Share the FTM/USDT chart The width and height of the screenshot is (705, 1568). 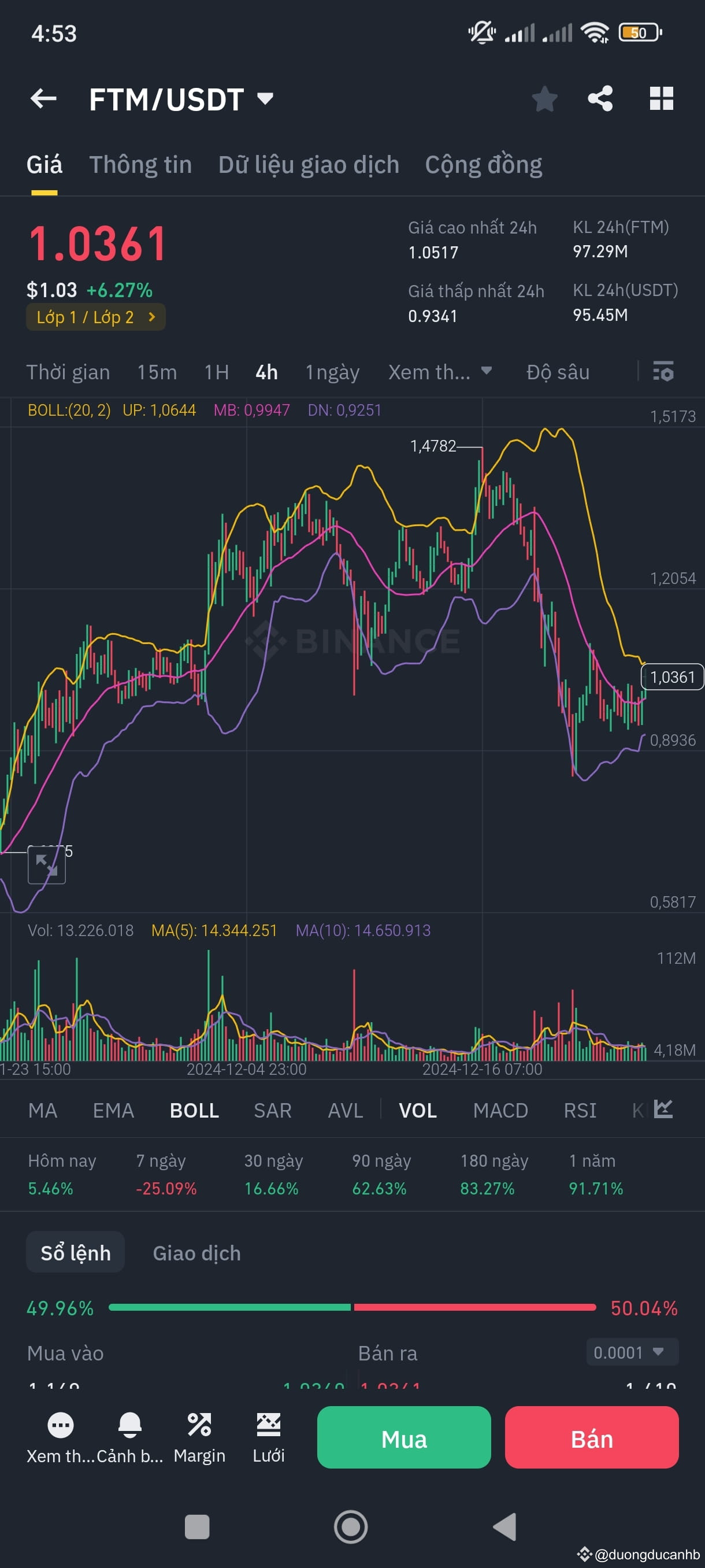601,99
